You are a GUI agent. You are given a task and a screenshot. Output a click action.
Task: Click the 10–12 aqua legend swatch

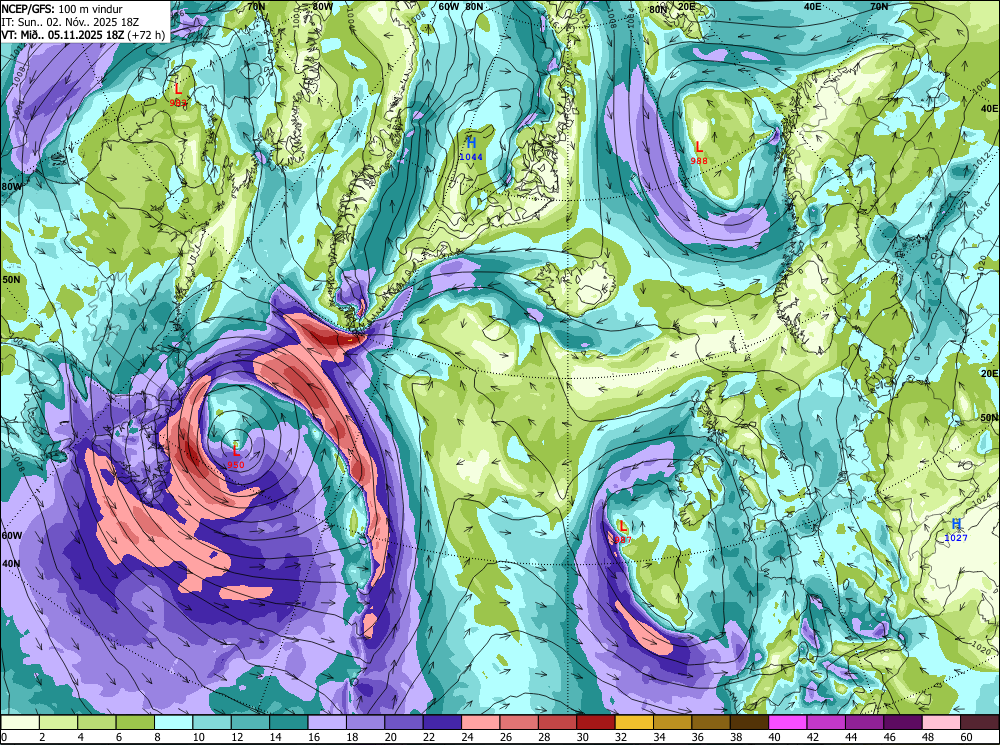click(x=212, y=722)
